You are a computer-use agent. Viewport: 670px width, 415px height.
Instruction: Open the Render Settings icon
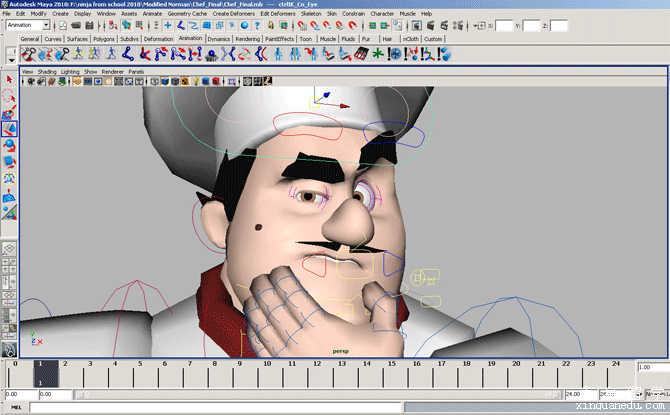pos(458,26)
